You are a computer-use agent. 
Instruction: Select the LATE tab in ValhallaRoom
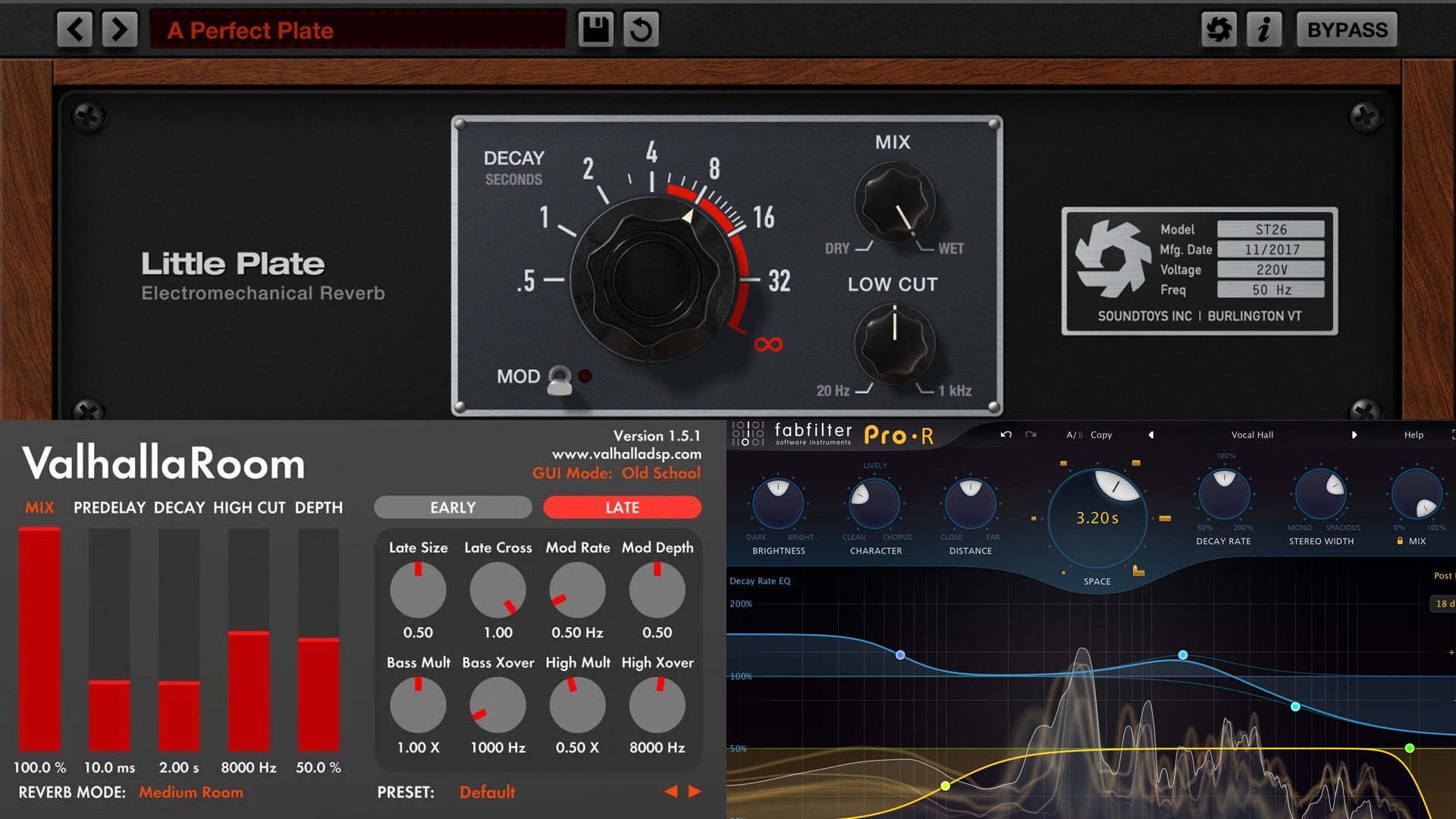tap(622, 507)
